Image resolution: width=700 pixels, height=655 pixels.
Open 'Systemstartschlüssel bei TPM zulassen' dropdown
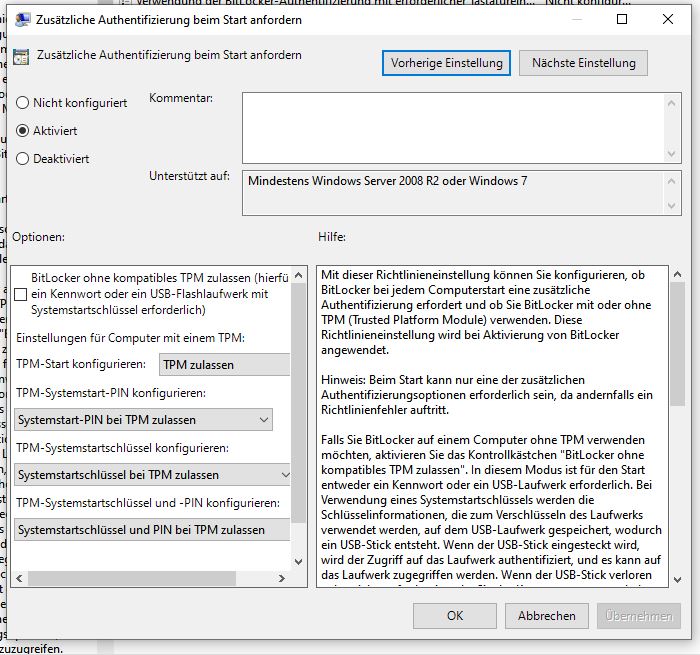(x=152, y=475)
